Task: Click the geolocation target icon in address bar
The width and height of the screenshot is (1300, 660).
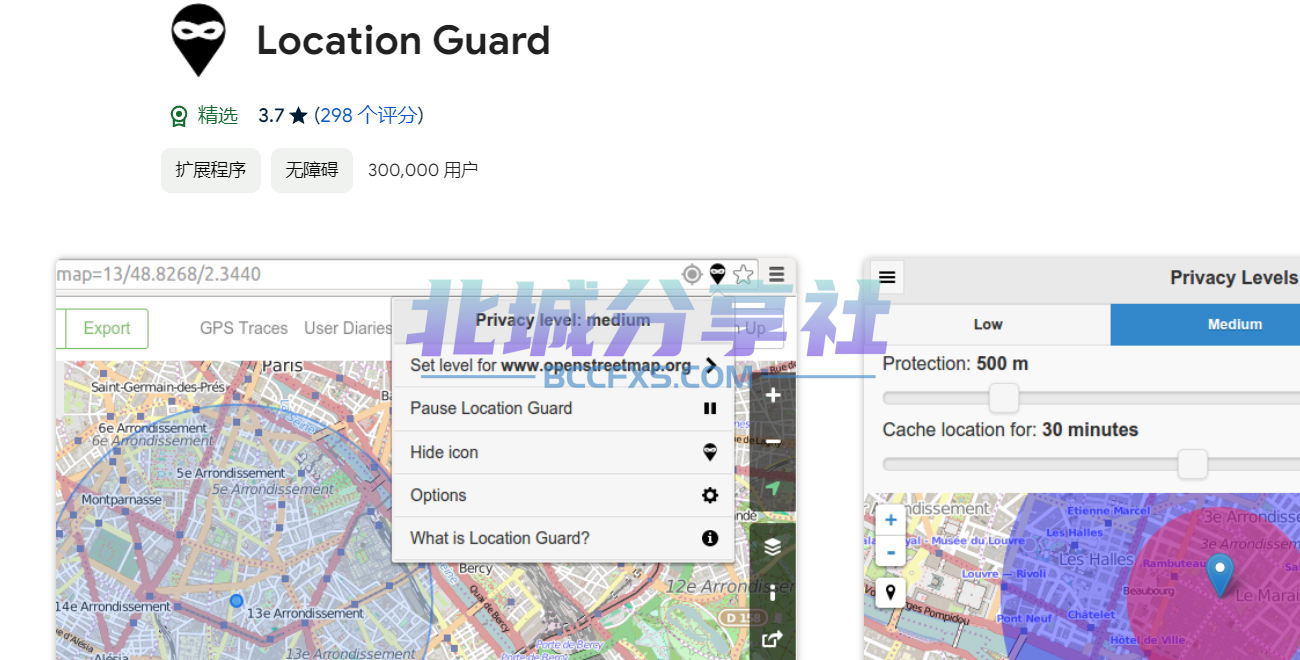Action: point(692,274)
